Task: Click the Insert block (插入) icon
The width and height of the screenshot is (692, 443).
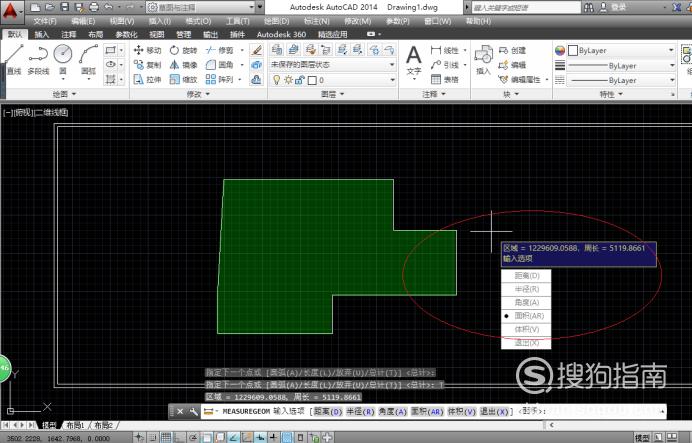Action: tap(483, 60)
